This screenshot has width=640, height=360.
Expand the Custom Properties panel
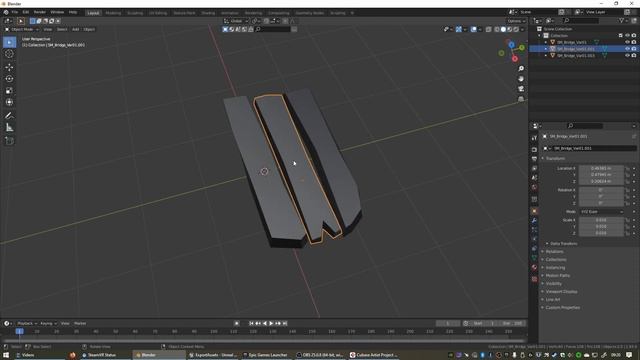[x=561, y=307]
